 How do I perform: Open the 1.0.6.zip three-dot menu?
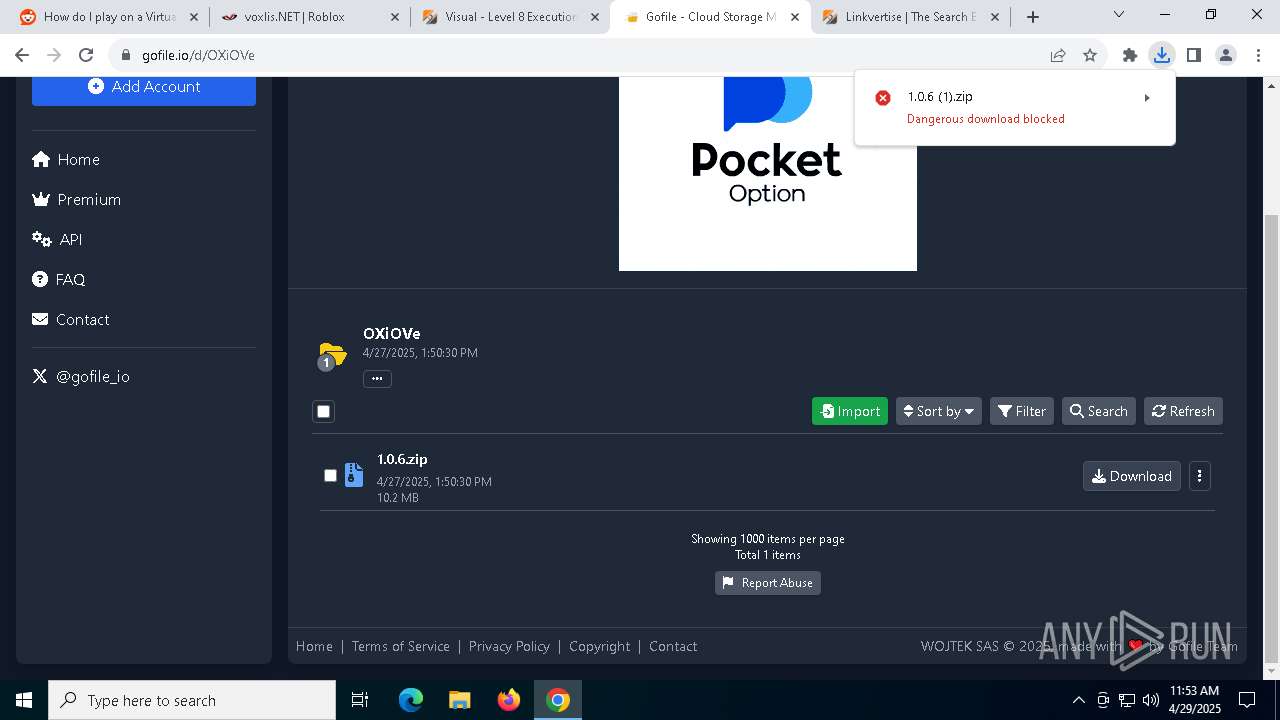[x=1200, y=476]
